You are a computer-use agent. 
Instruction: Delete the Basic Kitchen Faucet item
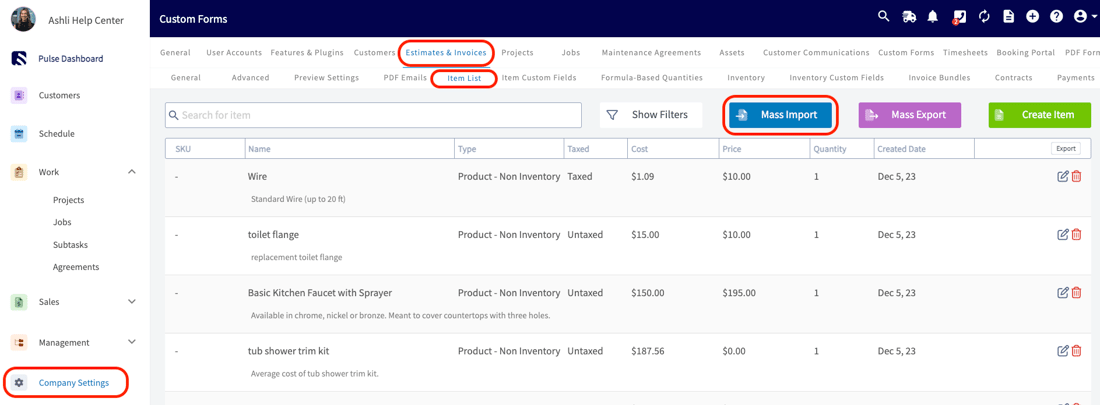(x=1076, y=293)
